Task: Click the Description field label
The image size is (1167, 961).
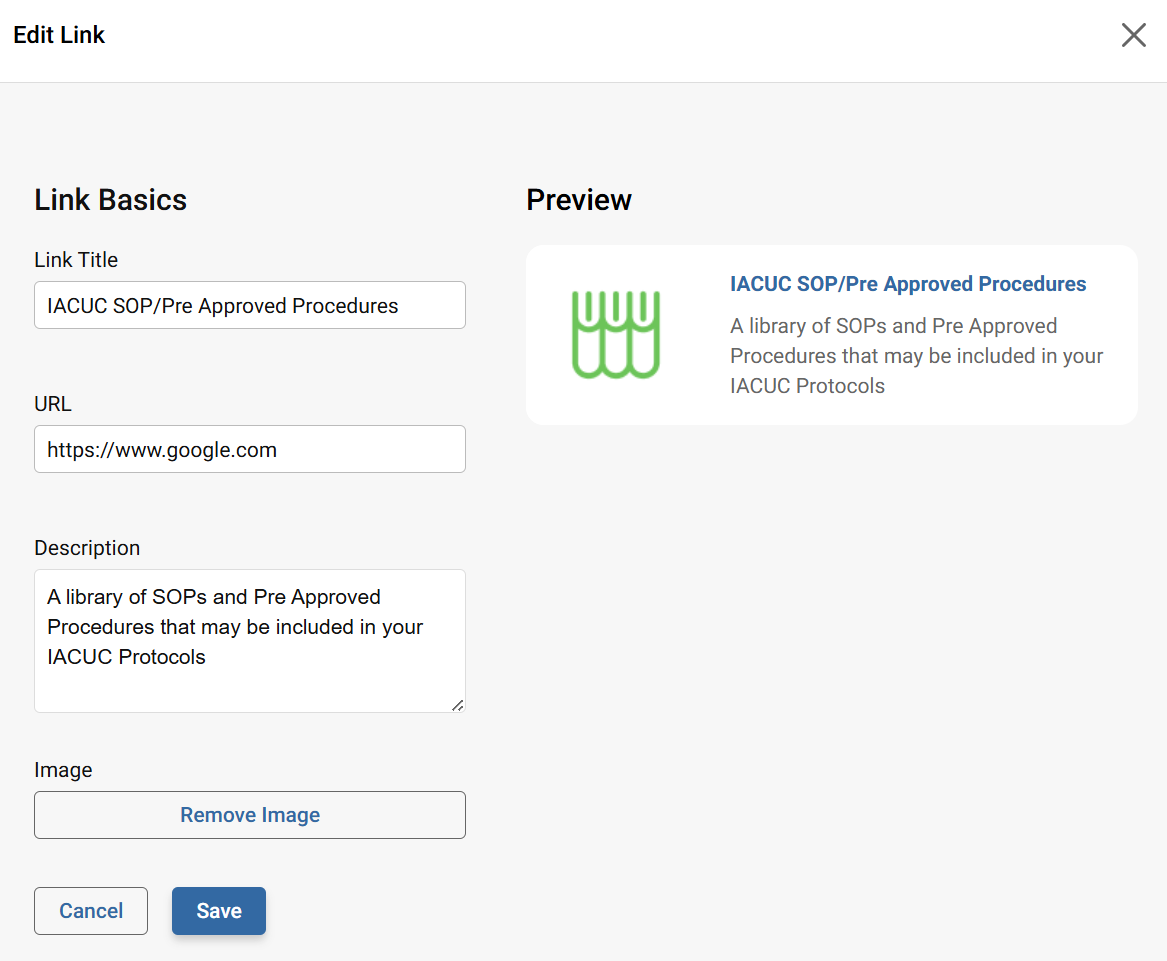Action: [87, 547]
